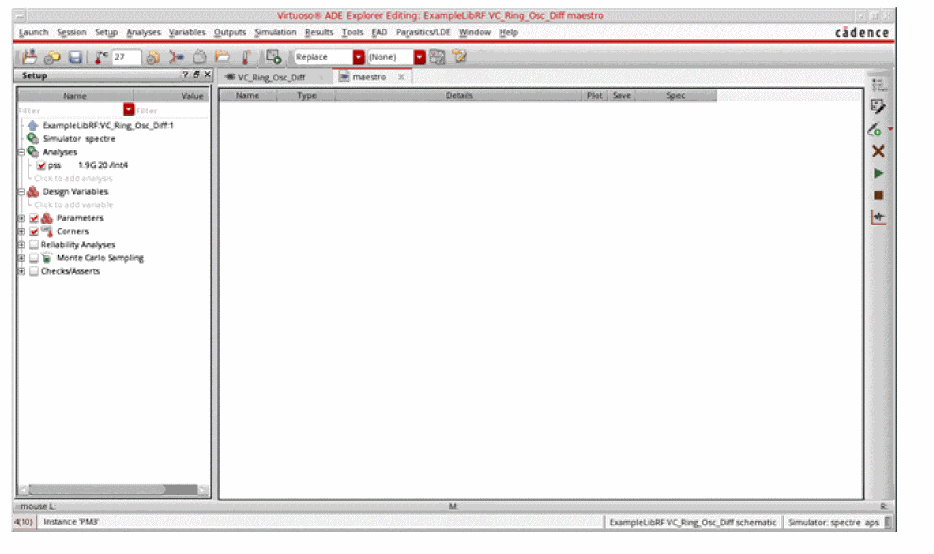
Task: Click the blue floppy disk save icon
Action: pos(75,57)
